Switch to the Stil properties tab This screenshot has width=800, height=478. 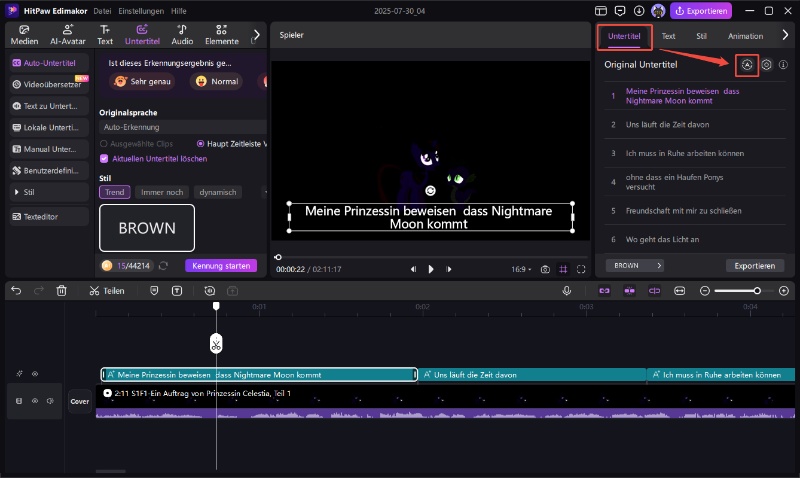point(702,36)
